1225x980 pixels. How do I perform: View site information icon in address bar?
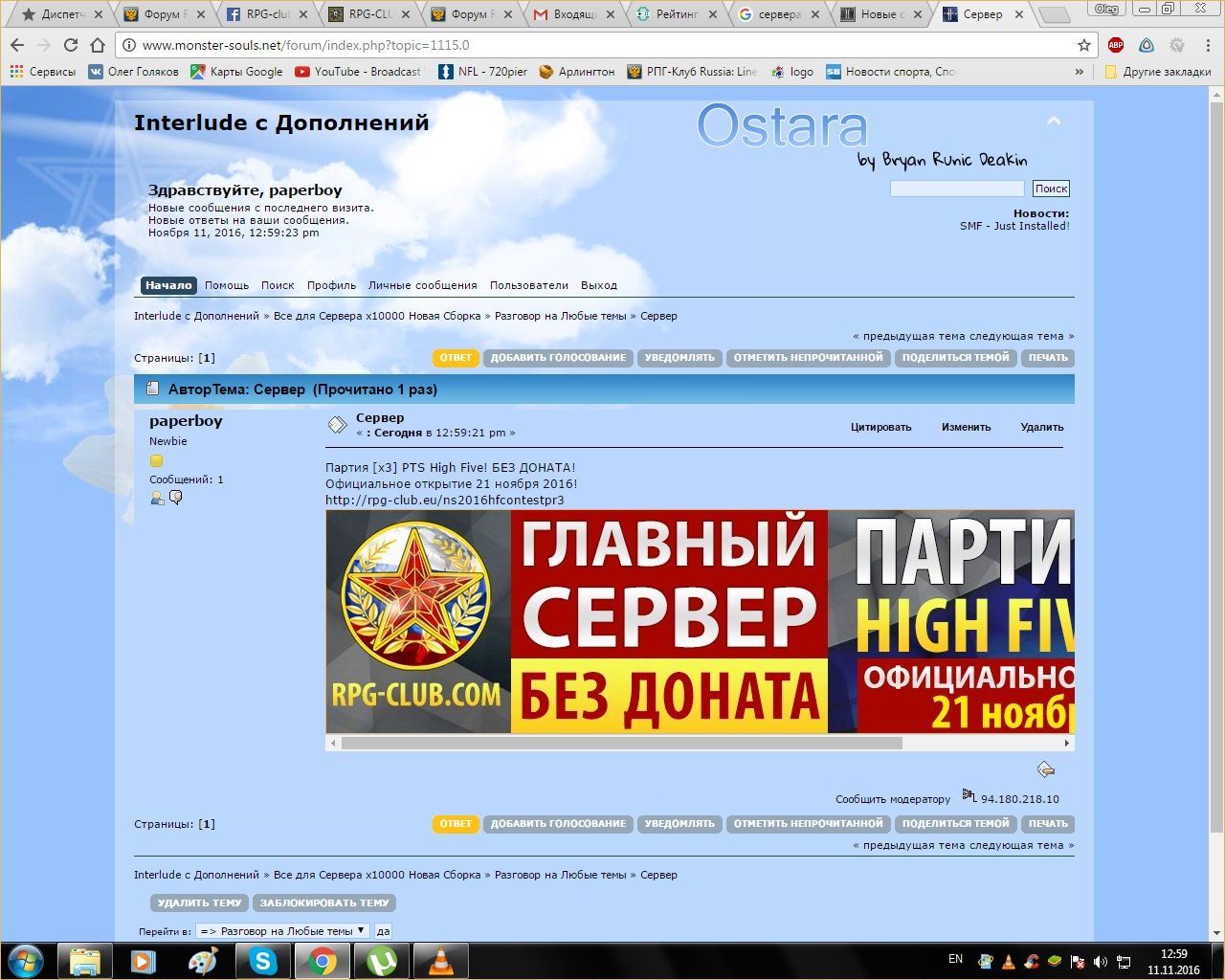coord(128,45)
